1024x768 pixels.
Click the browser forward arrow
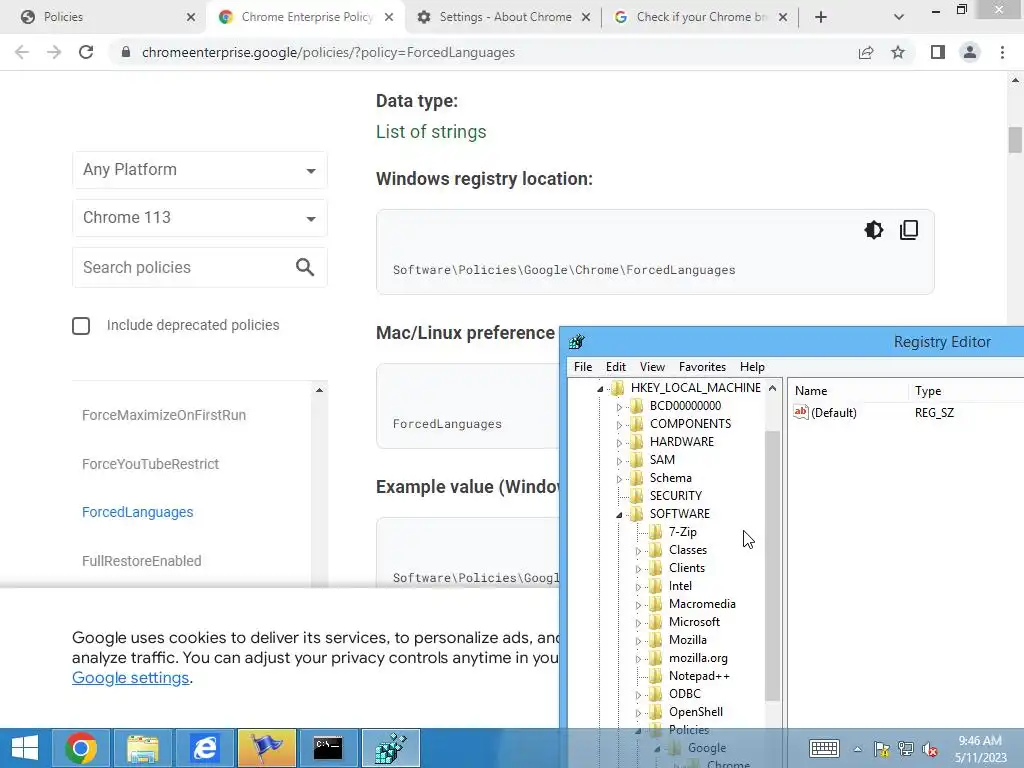54,52
